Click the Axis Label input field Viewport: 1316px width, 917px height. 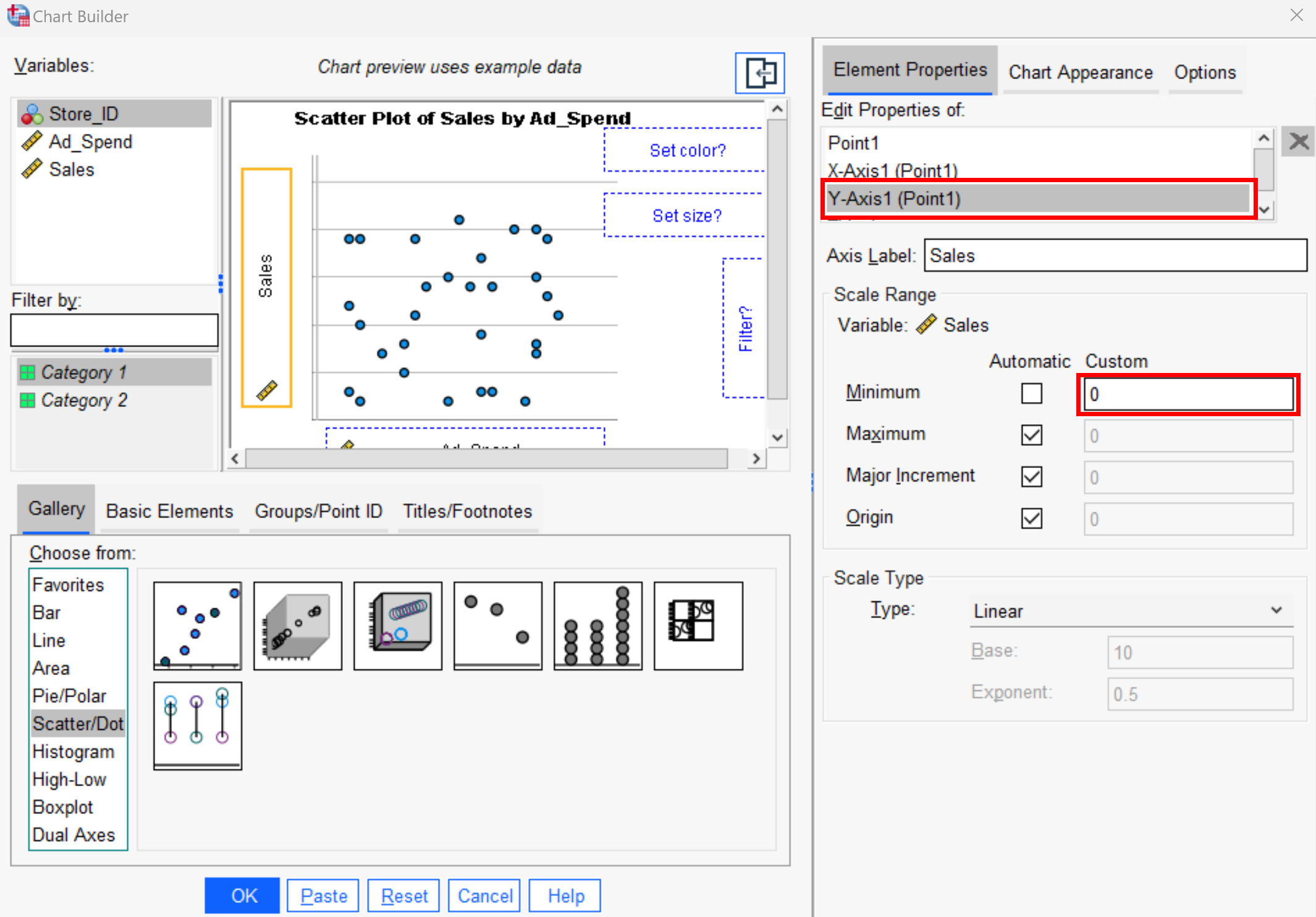(x=1114, y=255)
